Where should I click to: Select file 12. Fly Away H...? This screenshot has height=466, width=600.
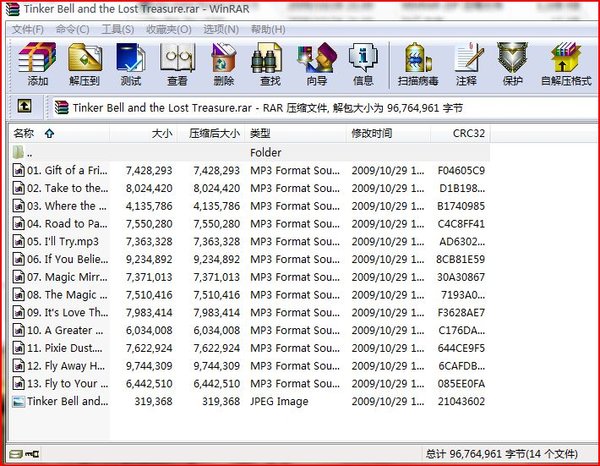pos(66,366)
